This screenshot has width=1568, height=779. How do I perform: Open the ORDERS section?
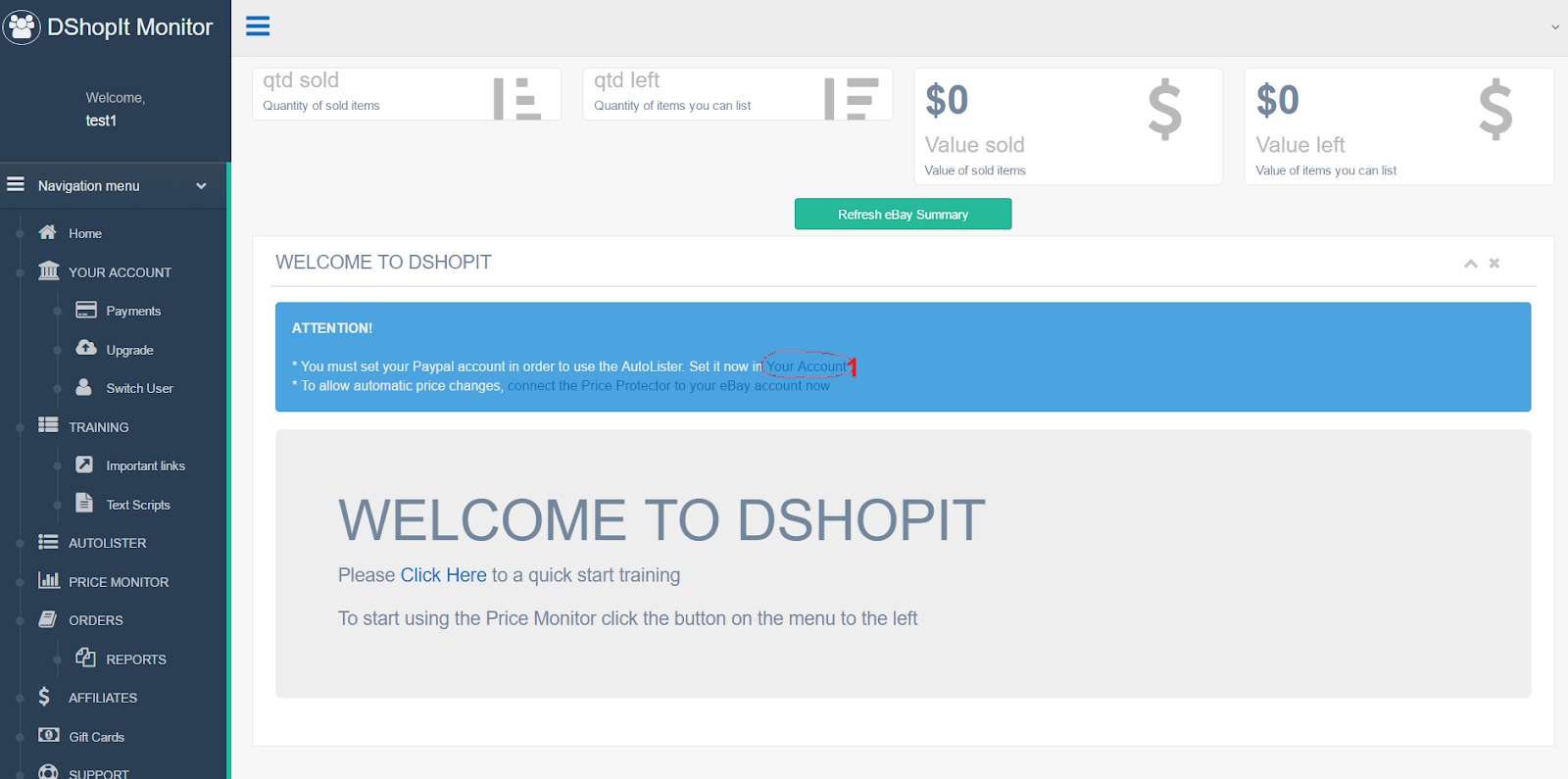click(x=95, y=620)
